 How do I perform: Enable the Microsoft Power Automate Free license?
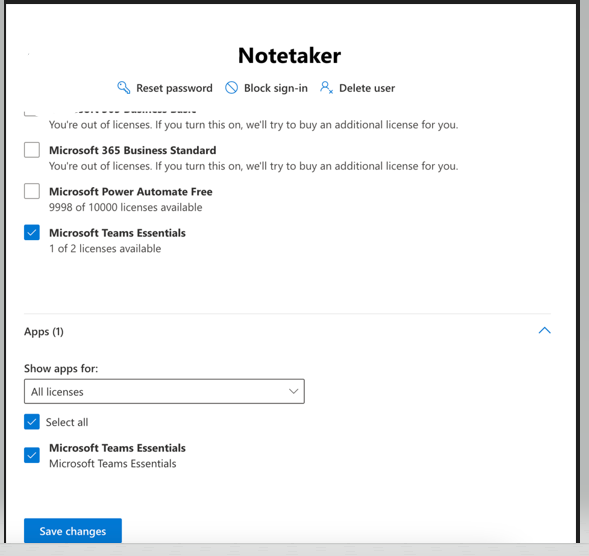(32, 191)
